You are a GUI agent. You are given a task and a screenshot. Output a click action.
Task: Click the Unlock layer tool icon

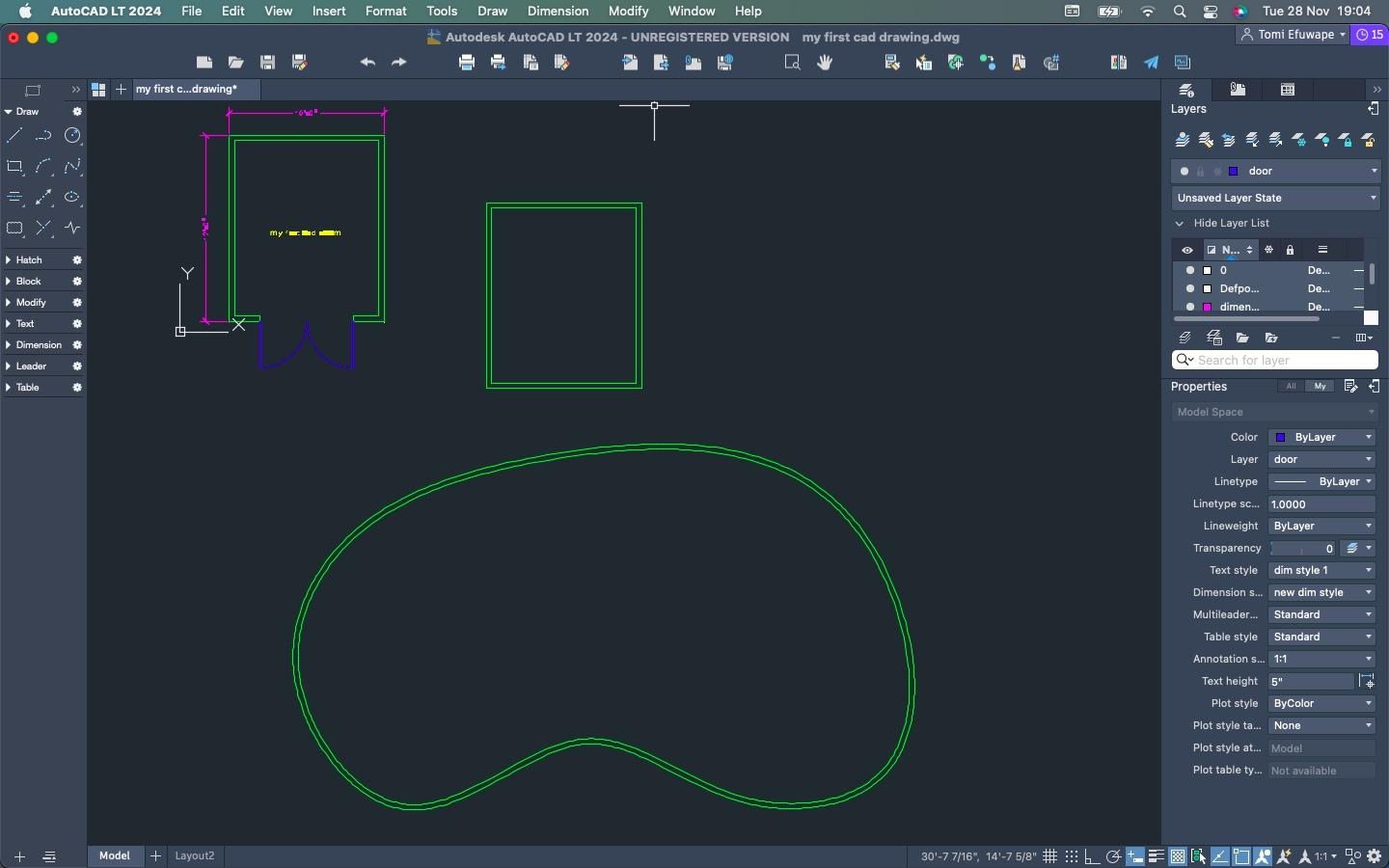coord(1369,141)
